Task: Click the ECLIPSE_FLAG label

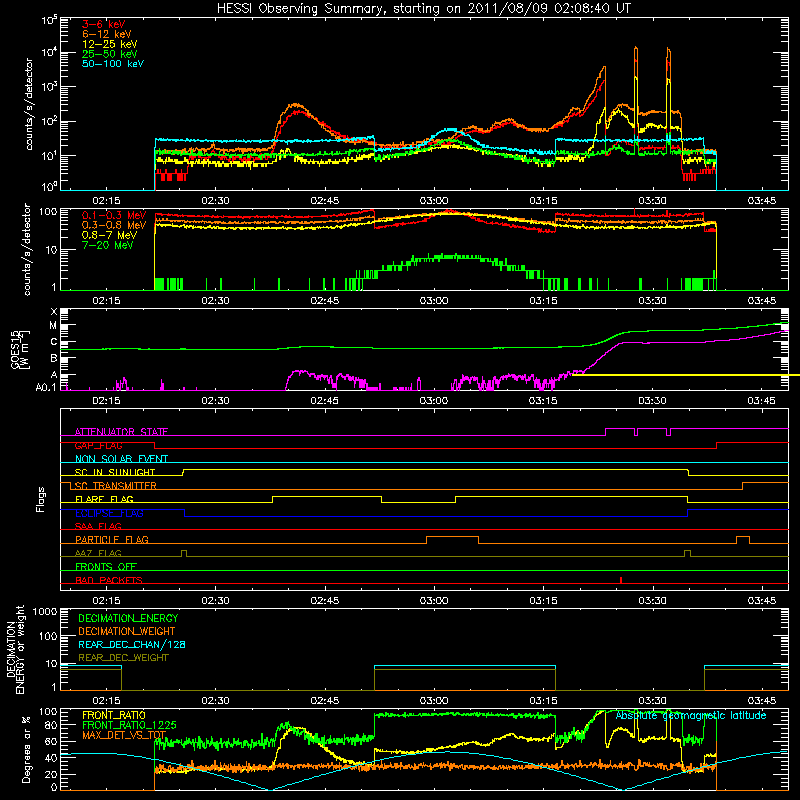Action: (109, 513)
